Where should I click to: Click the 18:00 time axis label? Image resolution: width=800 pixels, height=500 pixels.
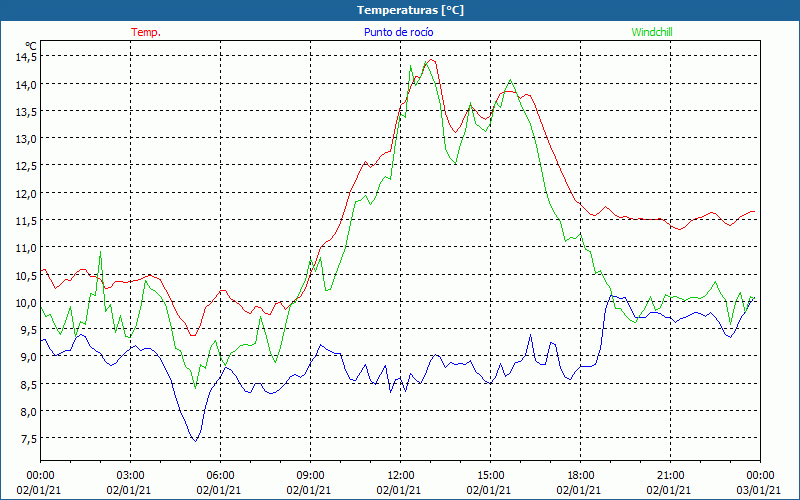point(581,476)
